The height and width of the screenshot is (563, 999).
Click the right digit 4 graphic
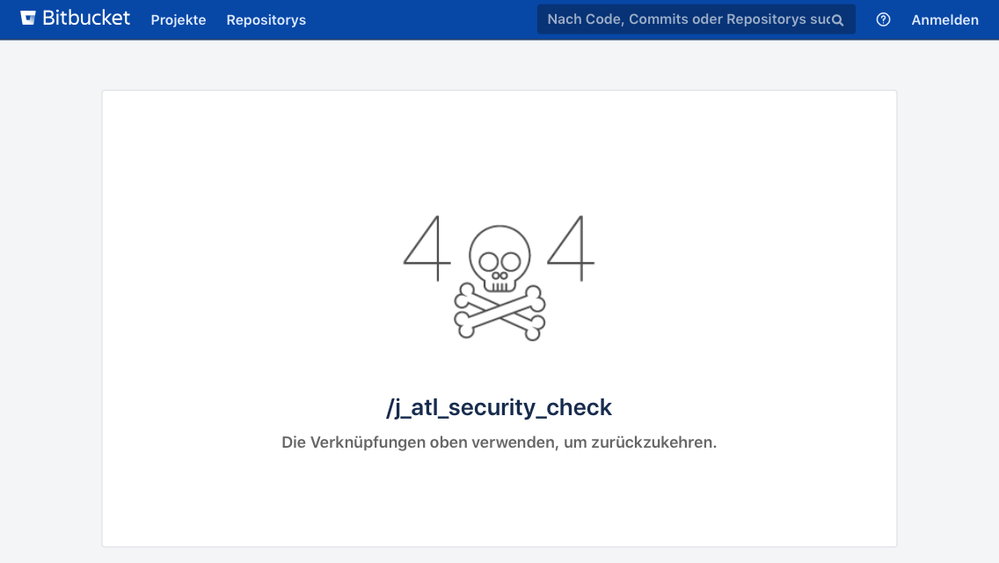571,248
